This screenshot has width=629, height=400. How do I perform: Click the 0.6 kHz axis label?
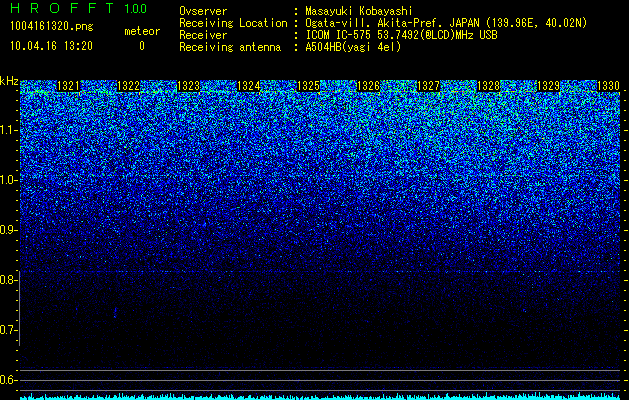tap(8, 380)
